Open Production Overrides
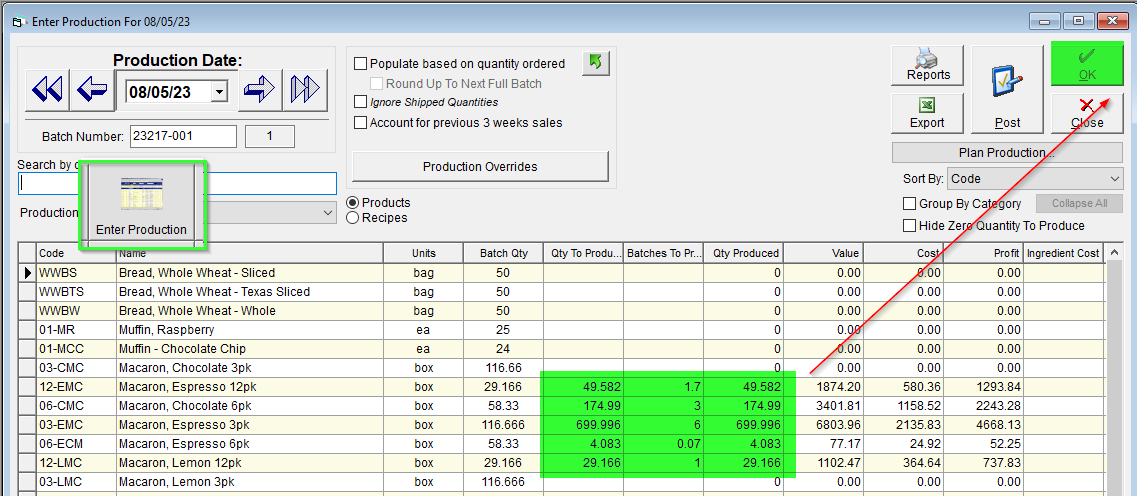The image size is (1137, 496). pos(480,167)
